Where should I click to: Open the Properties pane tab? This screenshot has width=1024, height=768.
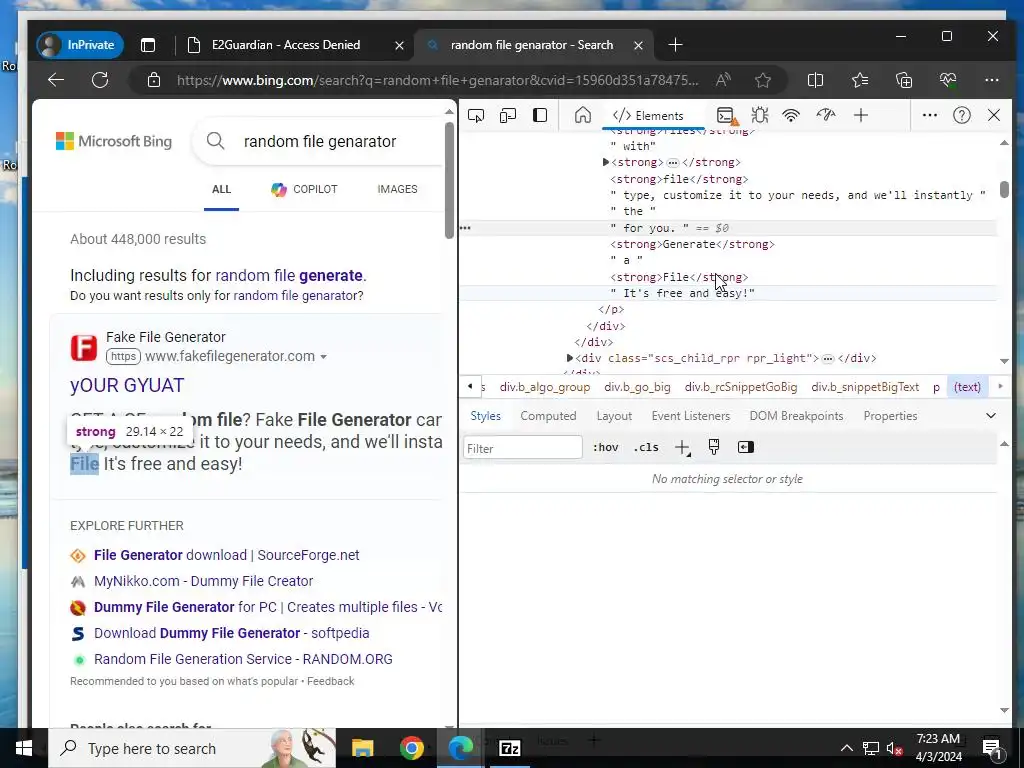tap(890, 416)
